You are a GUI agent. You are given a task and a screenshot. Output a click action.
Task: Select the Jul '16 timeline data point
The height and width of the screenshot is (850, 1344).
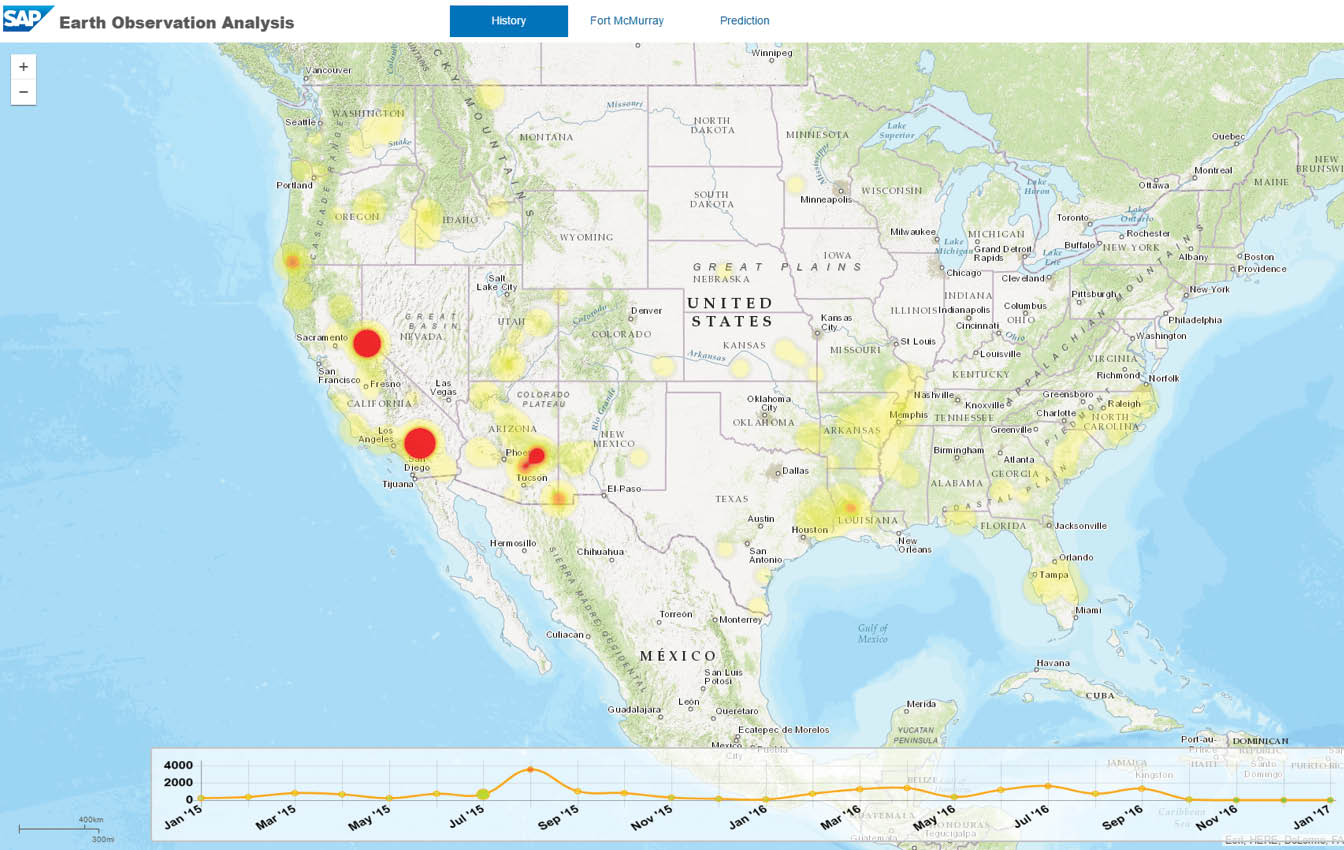point(1047,785)
